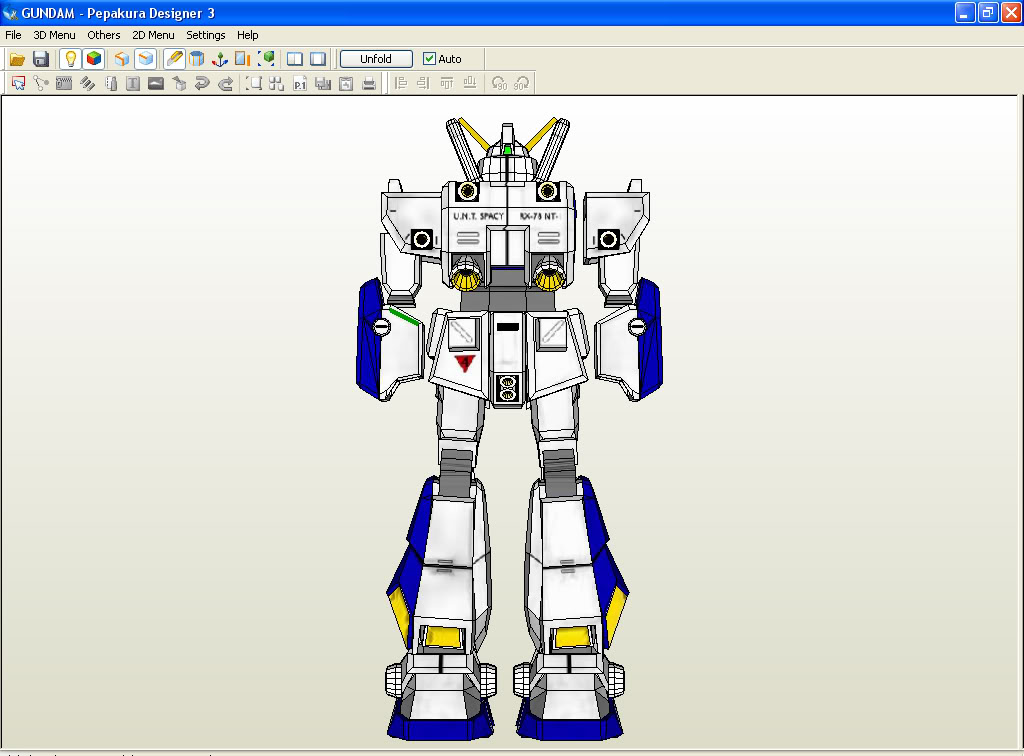Click the Gundam model's head in 3D view
The width and height of the screenshot is (1024, 756).
click(507, 160)
